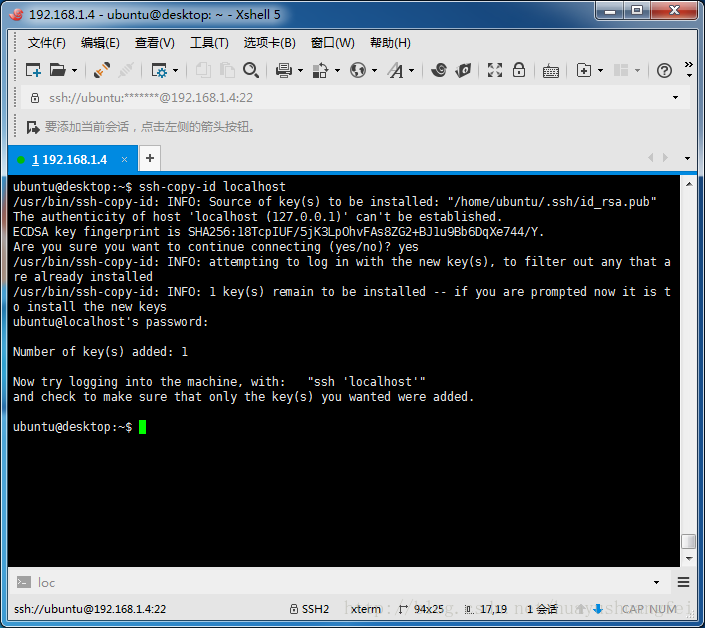Expand encoding globe dropdown arrow
The width and height of the screenshot is (705, 628).
[x=375, y=71]
